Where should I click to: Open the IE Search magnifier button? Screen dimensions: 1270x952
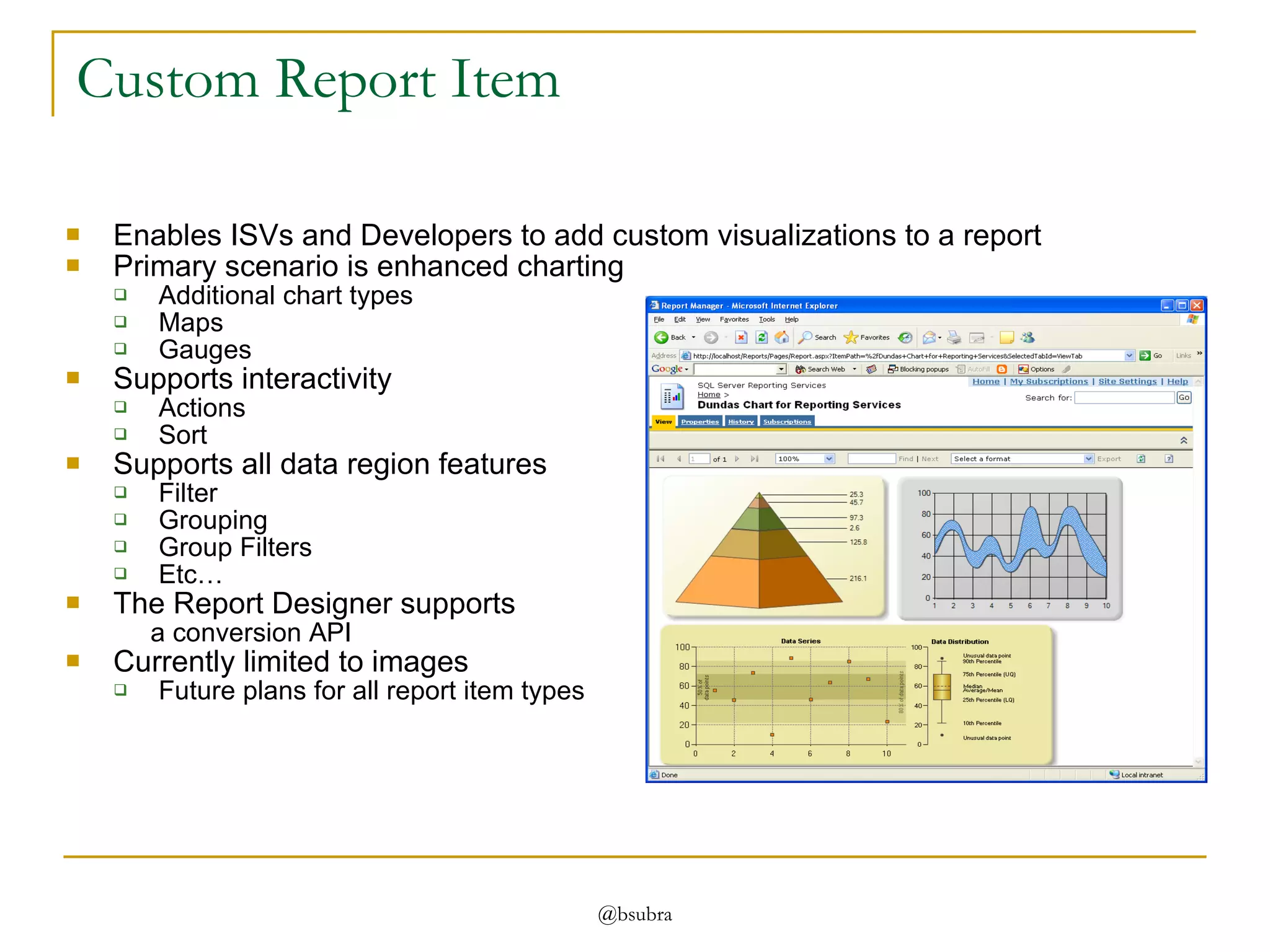pos(817,338)
